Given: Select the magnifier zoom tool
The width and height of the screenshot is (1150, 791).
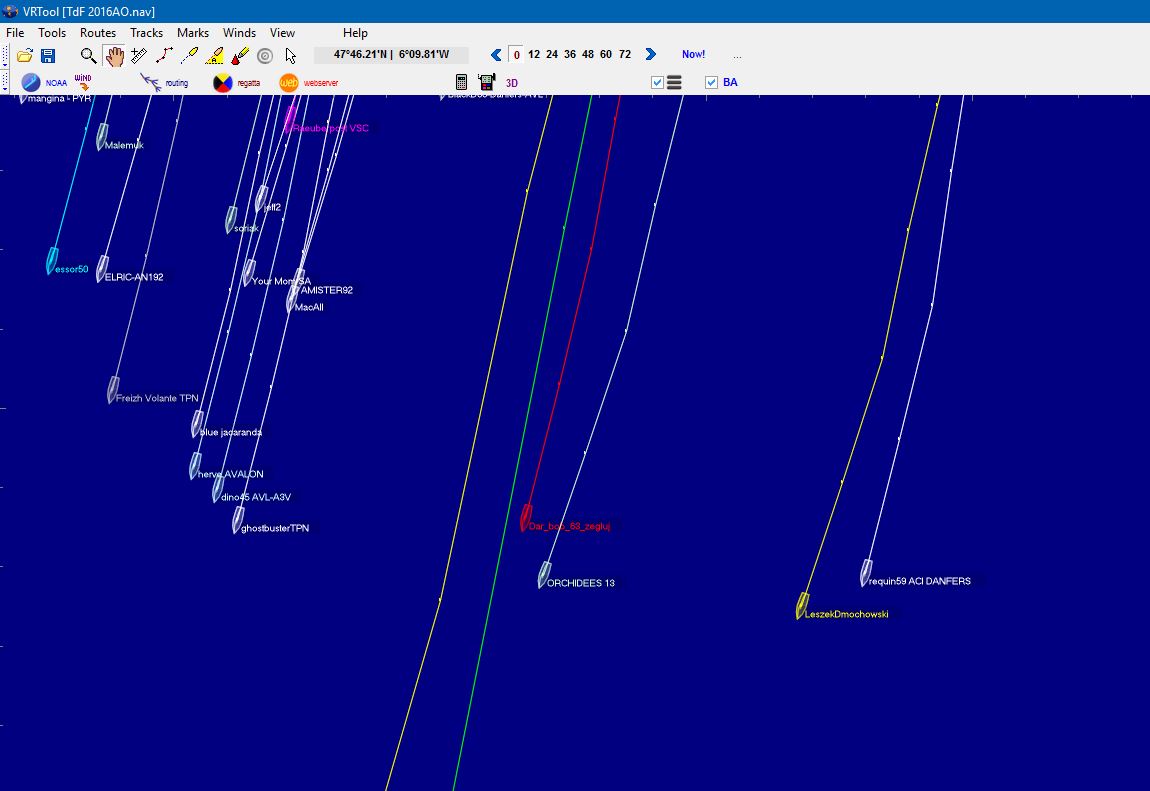Looking at the screenshot, I should pos(88,55).
